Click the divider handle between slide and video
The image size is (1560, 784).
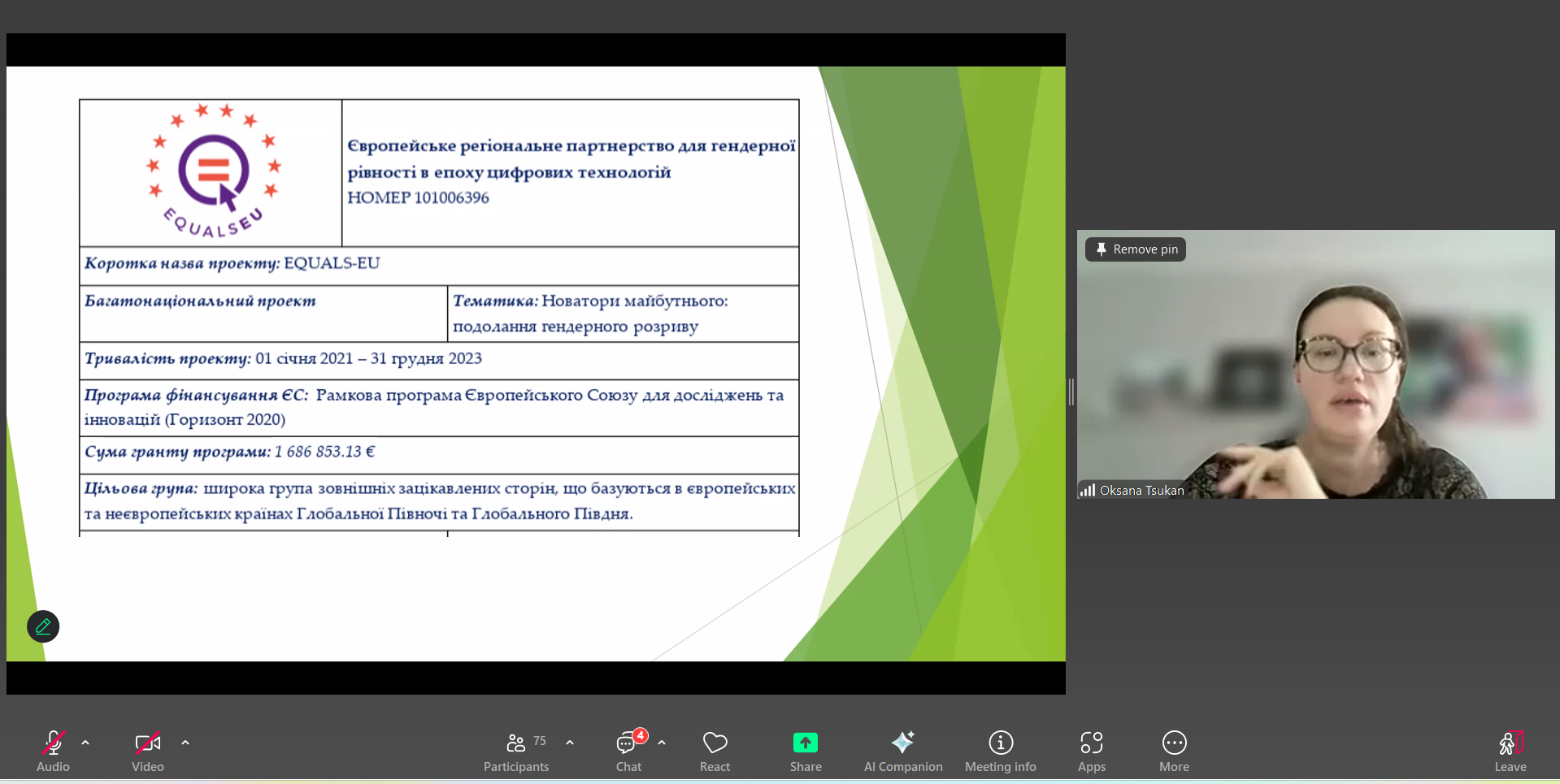point(1071,392)
